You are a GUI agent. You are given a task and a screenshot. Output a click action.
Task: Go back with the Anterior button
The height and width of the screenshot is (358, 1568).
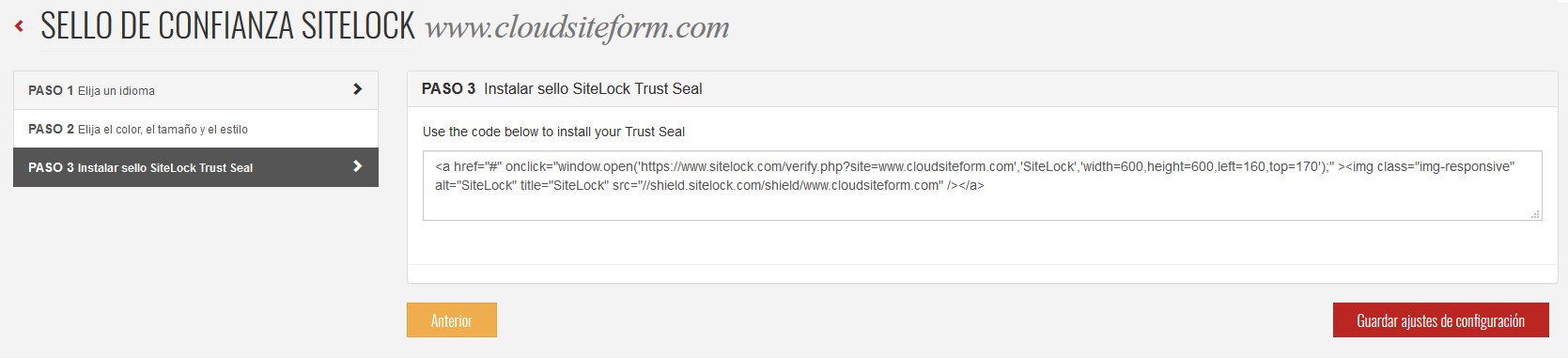pyautogui.click(x=452, y=320)
